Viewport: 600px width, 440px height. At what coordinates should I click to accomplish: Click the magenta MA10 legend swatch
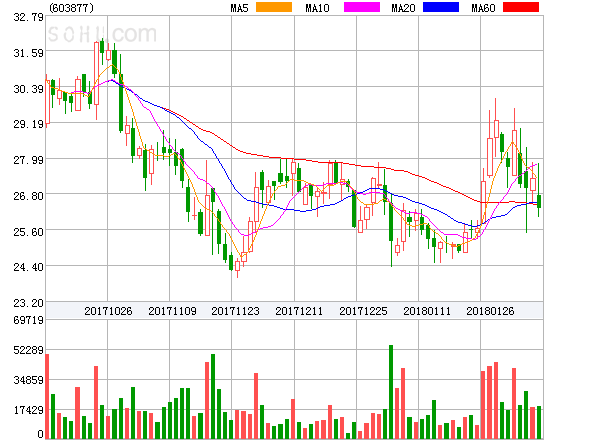362,7
